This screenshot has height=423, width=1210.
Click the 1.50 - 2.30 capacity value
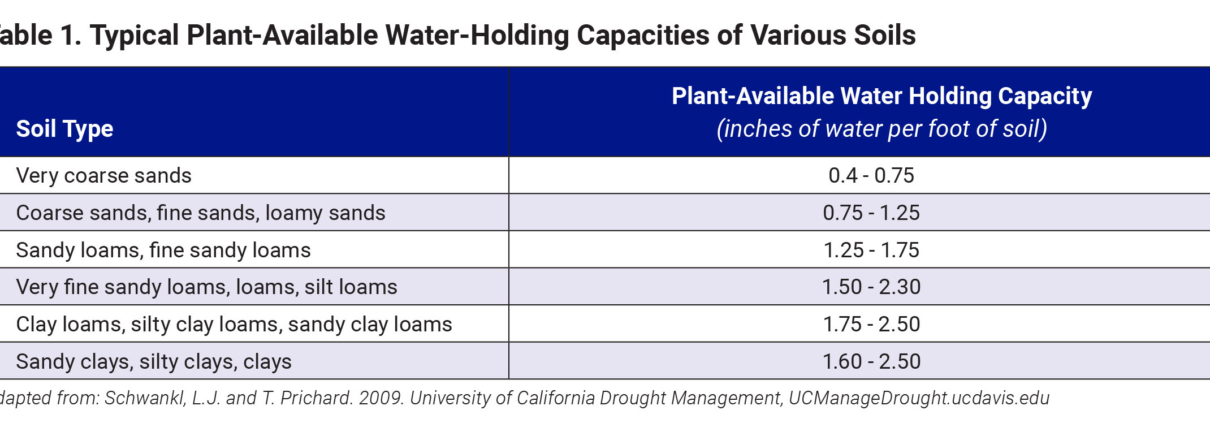872,287
